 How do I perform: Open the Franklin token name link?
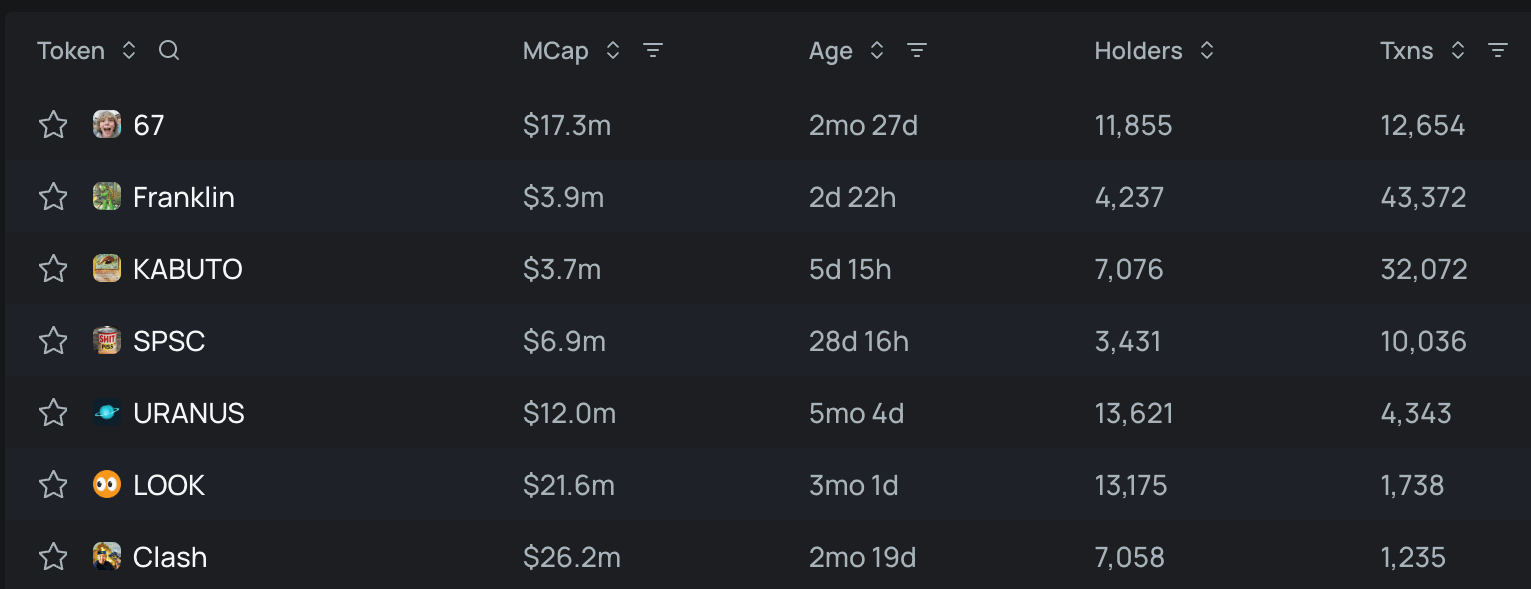pos(184,197)
